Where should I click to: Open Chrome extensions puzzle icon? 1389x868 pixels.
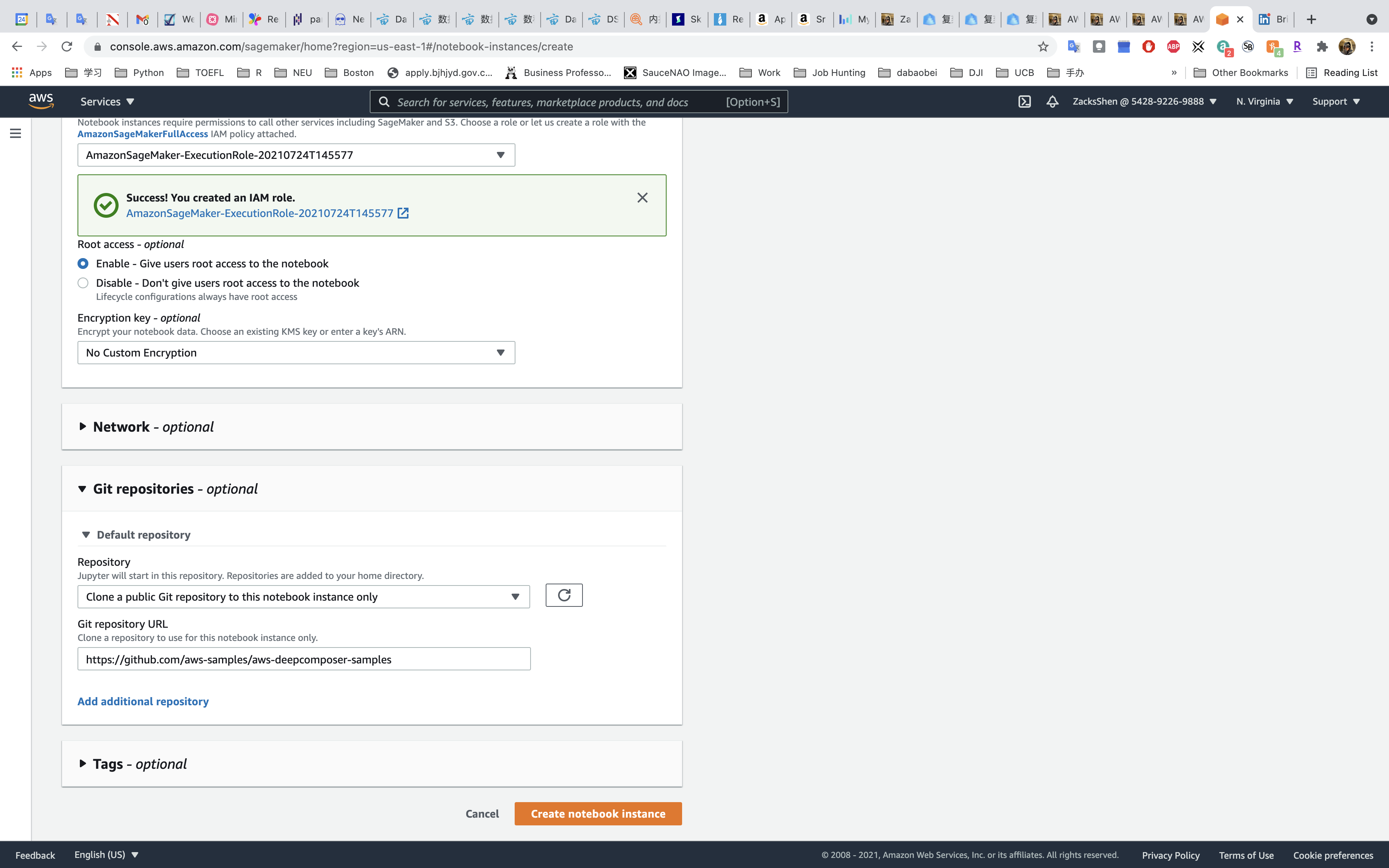(1322, 46)
